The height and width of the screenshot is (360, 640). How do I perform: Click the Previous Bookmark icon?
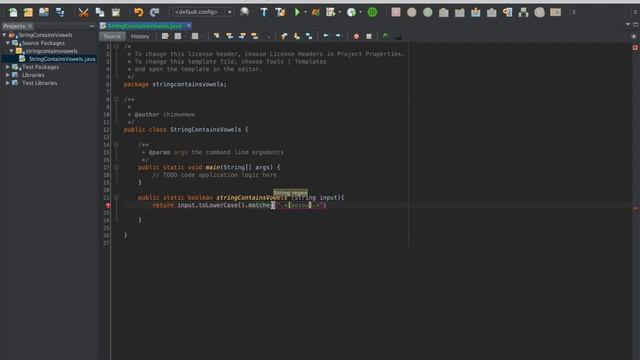pyautogui.click(x=284, y=36)
